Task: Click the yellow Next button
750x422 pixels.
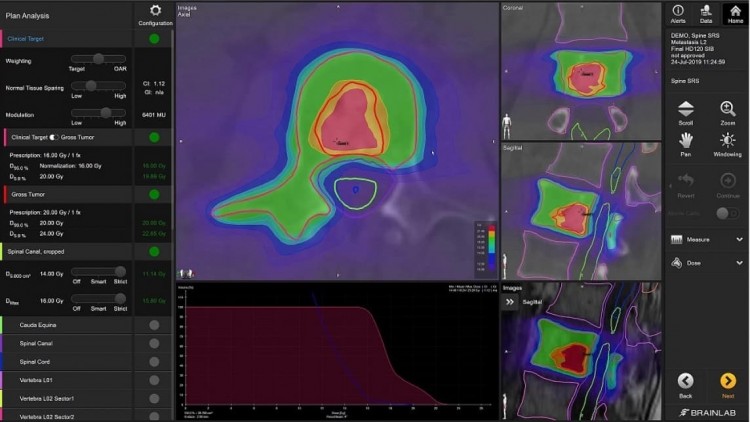Action: [x=727, y=385]
